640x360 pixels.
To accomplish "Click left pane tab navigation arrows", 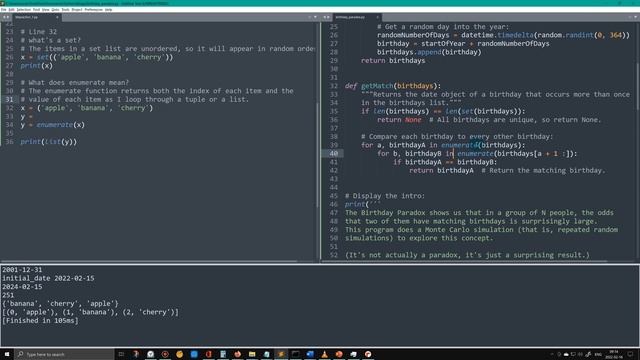I will (6, 17).
